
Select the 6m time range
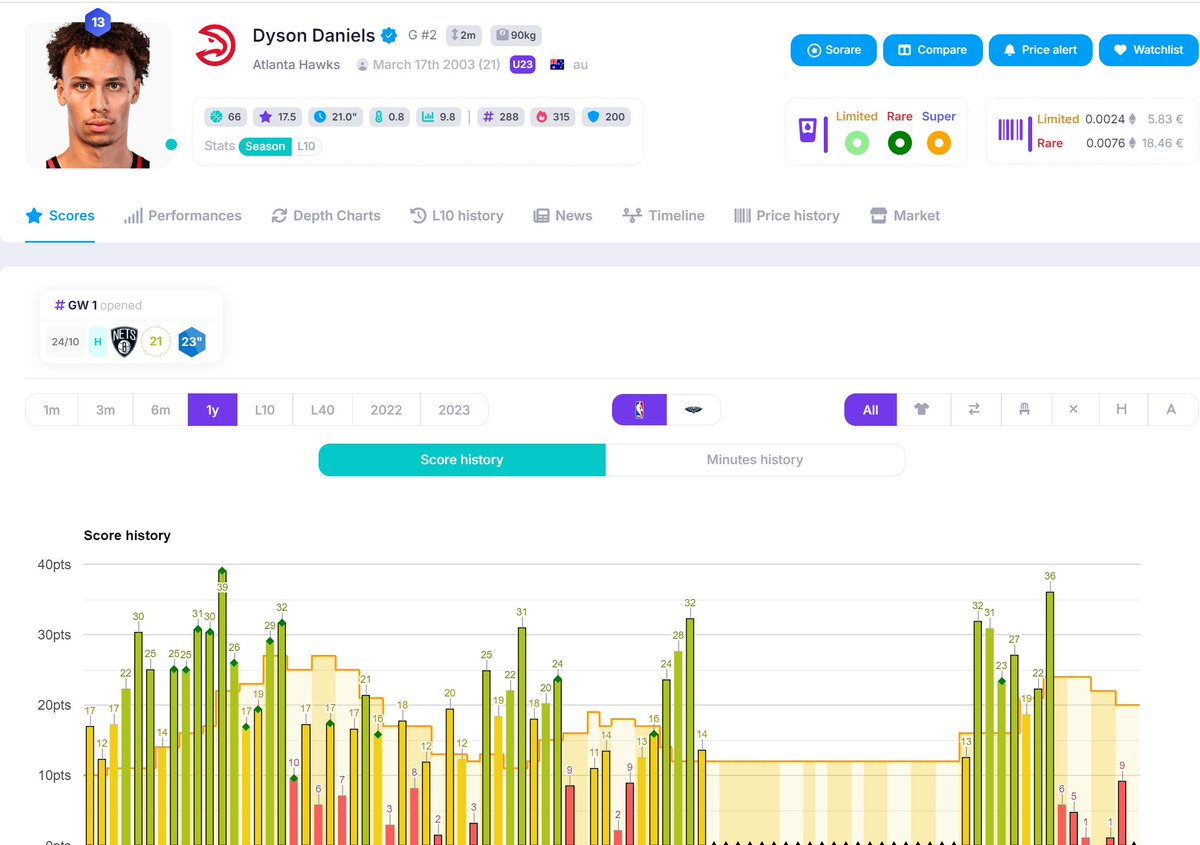[160, 410]
